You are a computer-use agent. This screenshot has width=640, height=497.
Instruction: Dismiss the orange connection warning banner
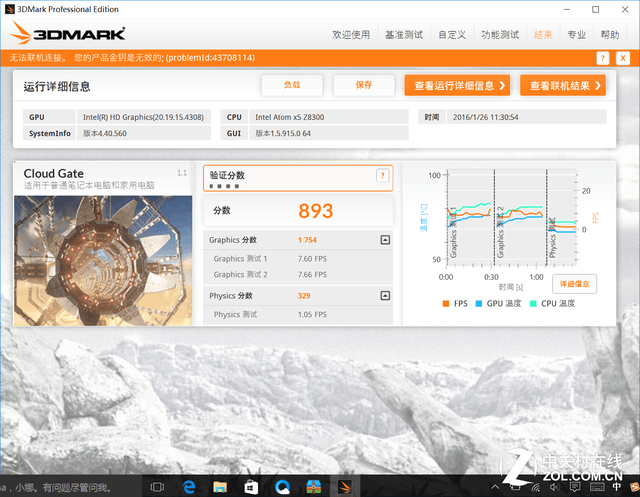(x=624, y=58)
